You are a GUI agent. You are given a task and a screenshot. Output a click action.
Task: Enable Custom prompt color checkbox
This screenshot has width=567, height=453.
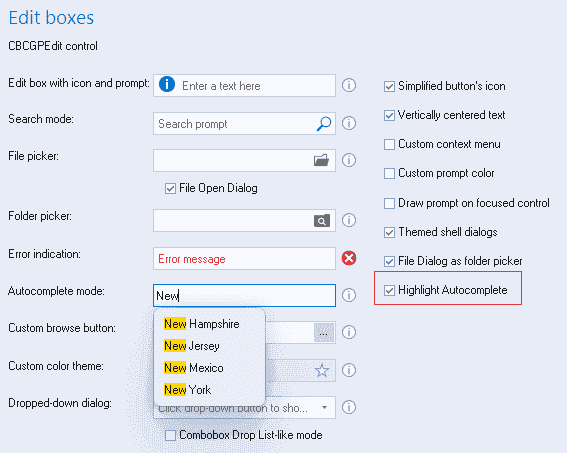389,174
